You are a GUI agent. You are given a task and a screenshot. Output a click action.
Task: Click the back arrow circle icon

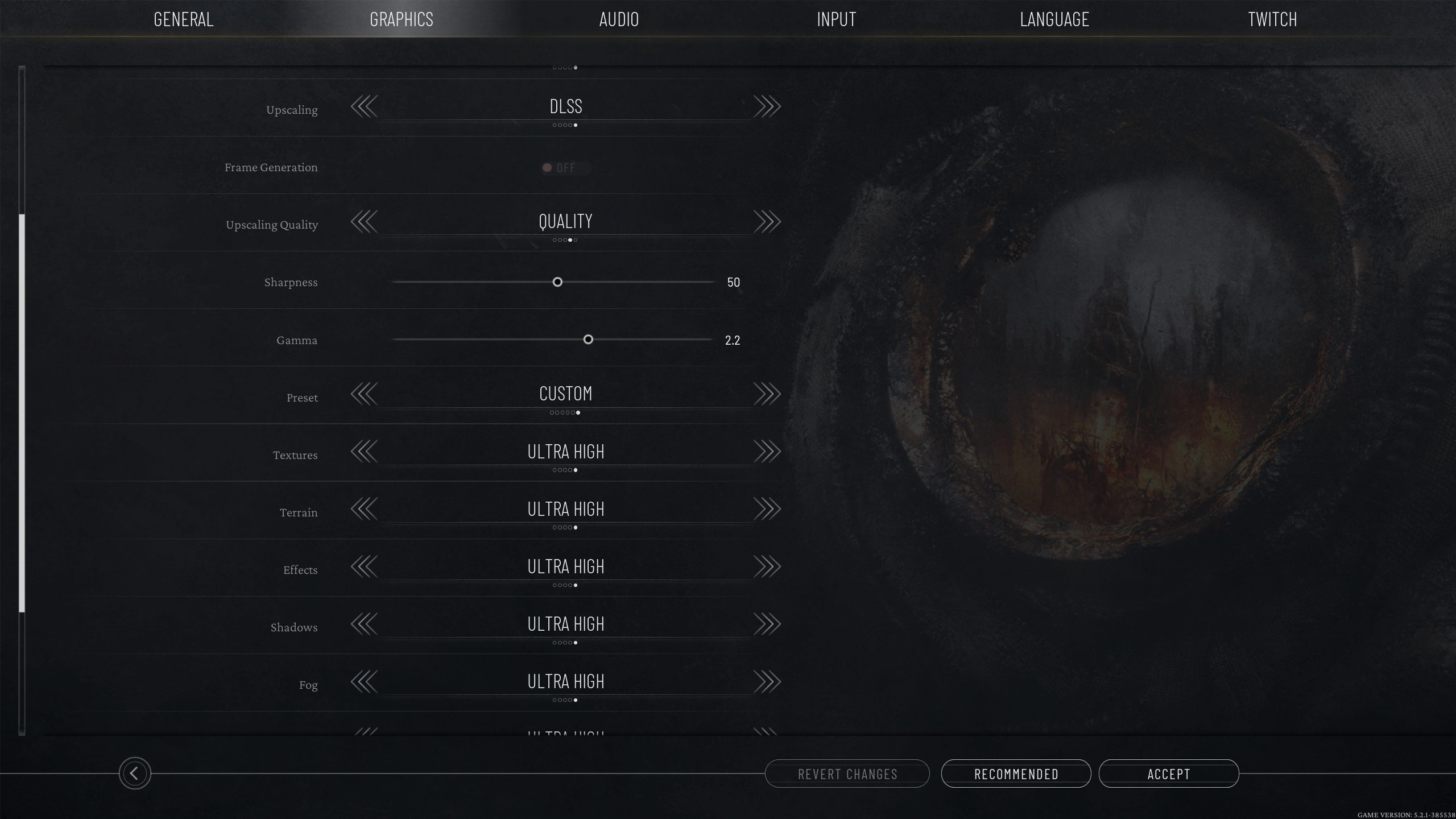pos(135,773)
